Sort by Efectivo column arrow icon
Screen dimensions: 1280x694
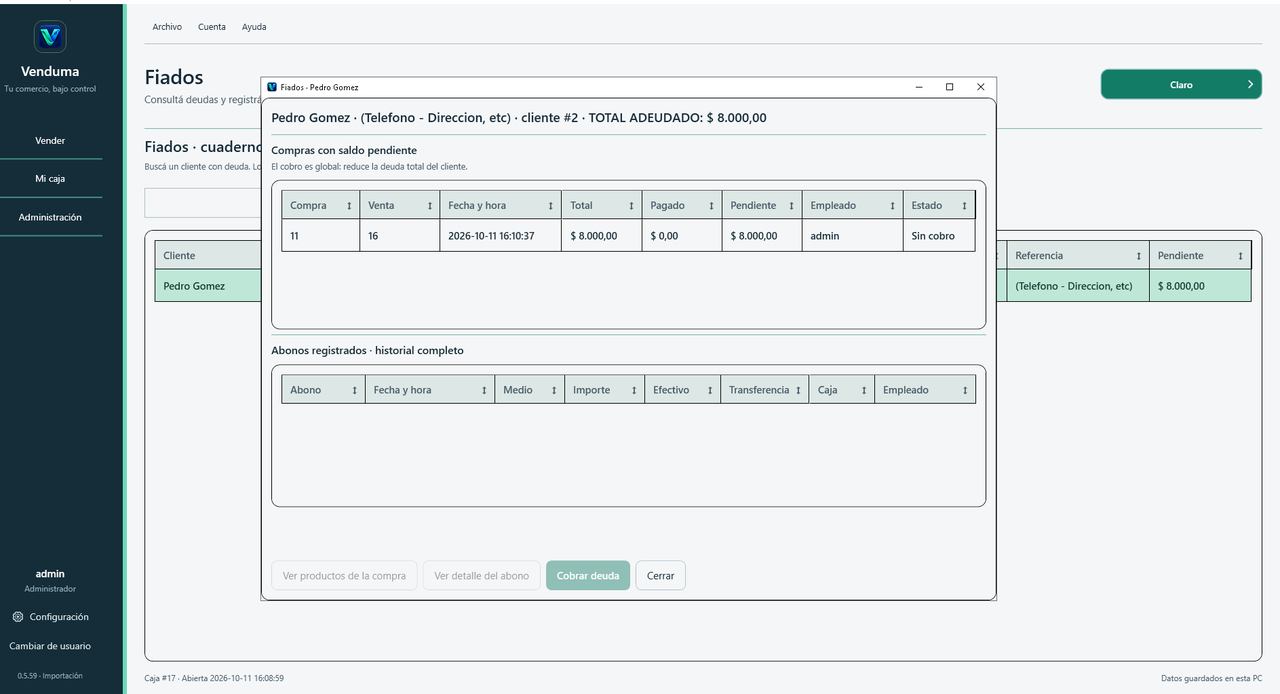coord(710,390)
